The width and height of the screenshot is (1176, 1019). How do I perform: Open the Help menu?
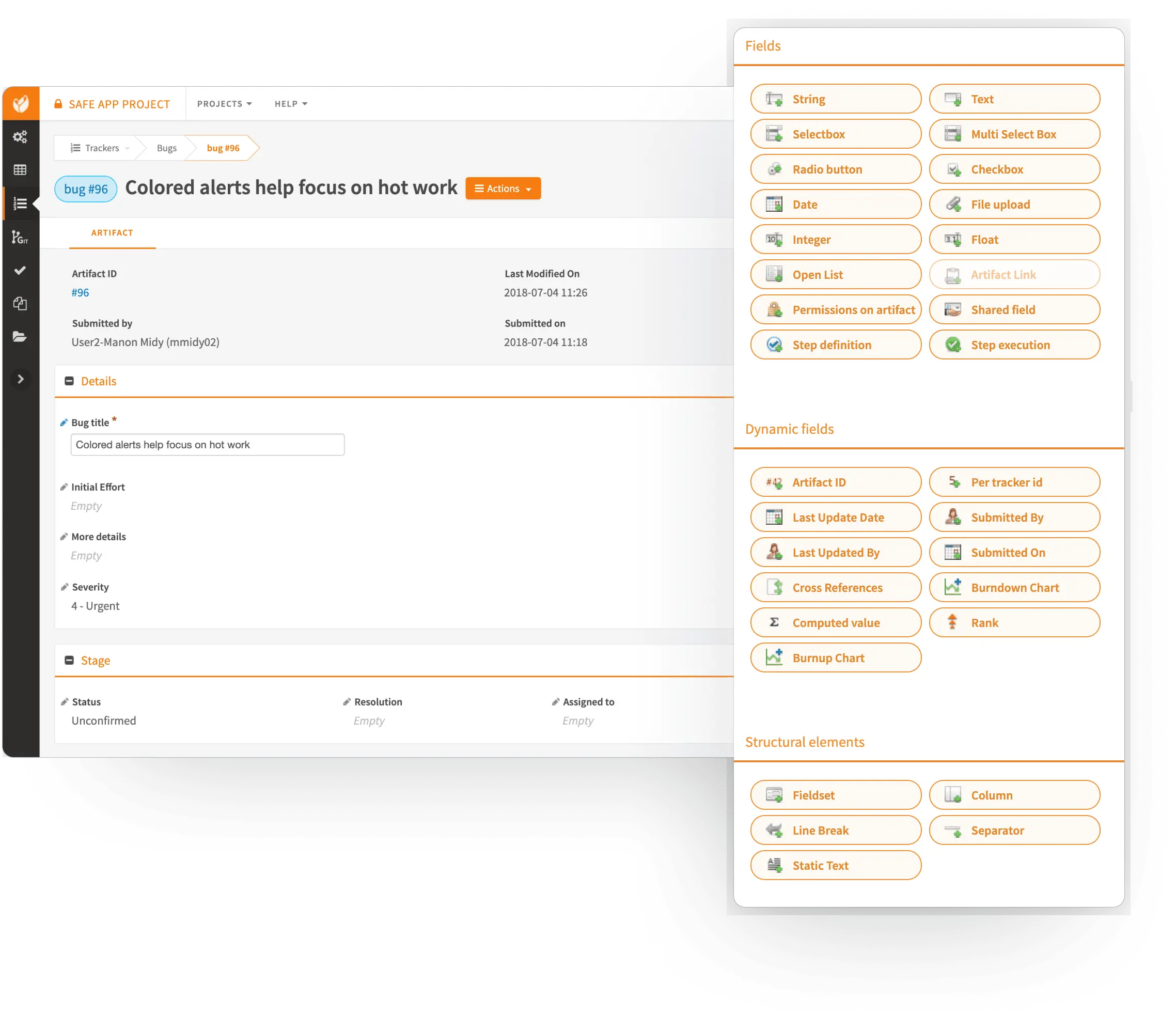[x=291, y=104]
